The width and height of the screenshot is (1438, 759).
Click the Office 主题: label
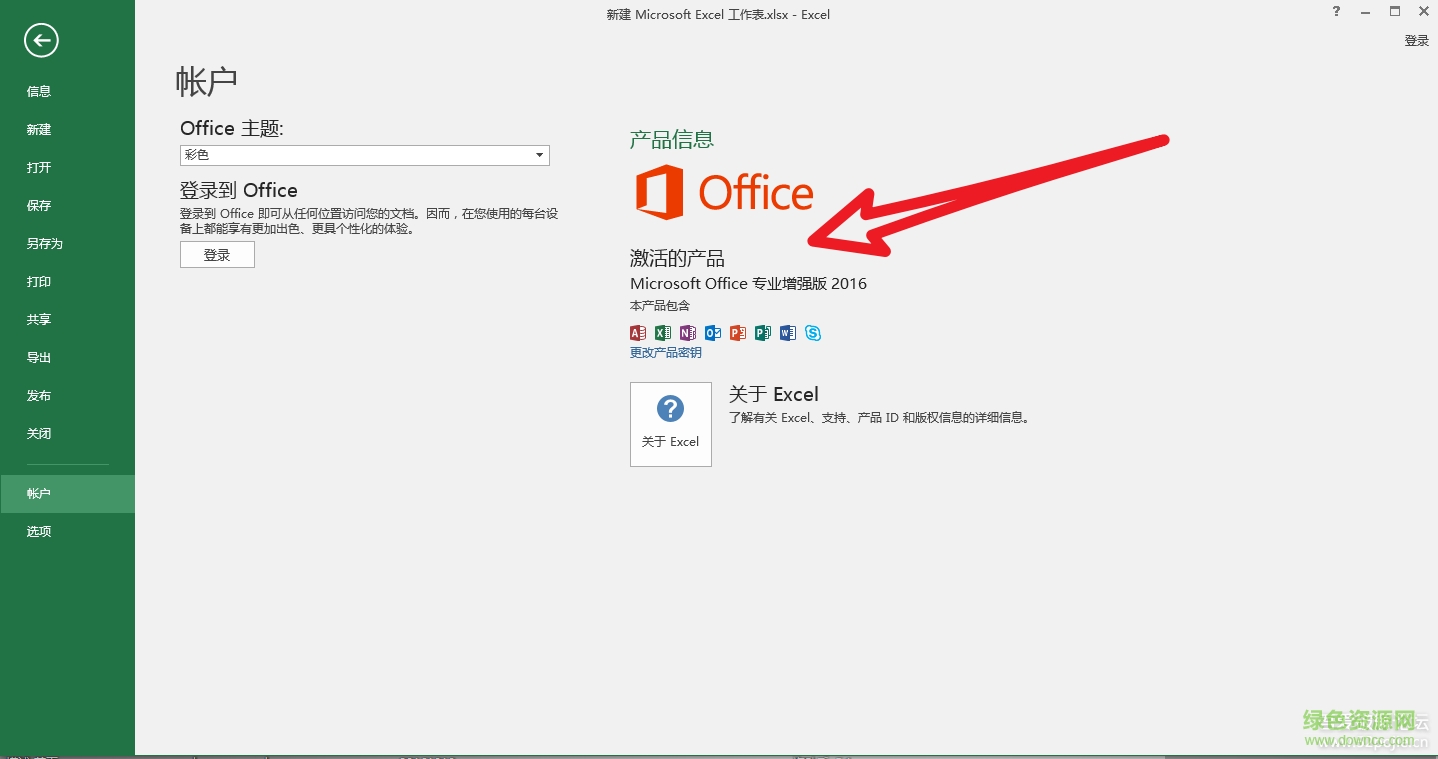point(232,128)
